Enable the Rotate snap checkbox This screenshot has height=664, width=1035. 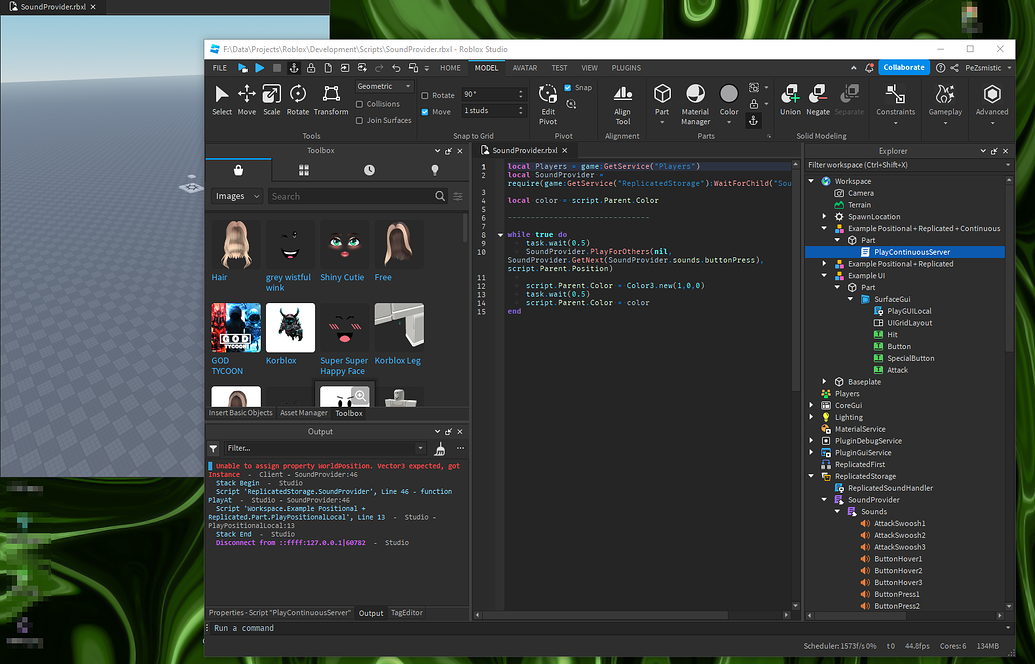click(425, 96)
